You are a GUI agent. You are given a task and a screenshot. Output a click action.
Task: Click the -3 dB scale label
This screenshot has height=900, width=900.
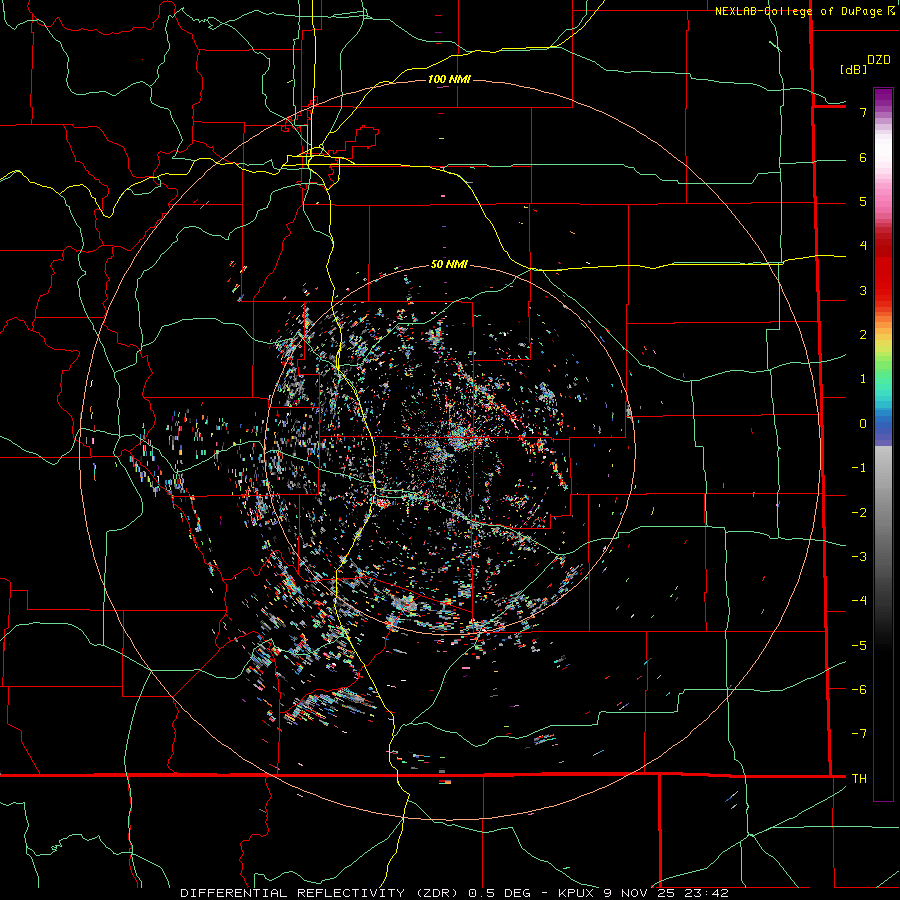(859, 556)
